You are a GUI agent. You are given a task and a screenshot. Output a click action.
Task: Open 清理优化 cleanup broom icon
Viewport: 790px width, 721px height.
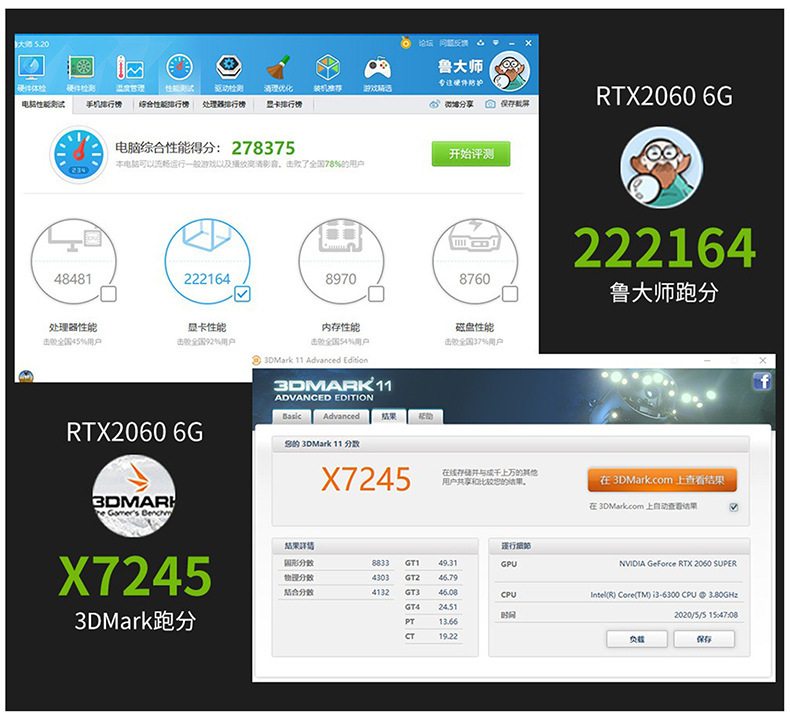tap(278, 74)
